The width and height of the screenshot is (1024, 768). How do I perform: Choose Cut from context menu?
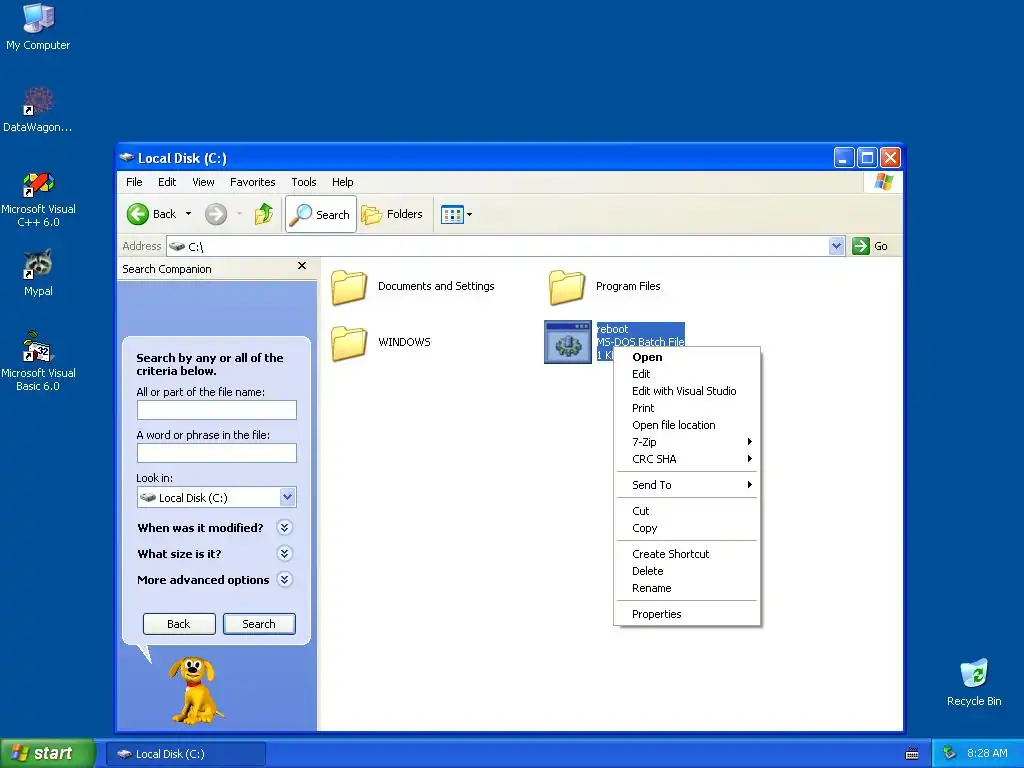[687, 511]
